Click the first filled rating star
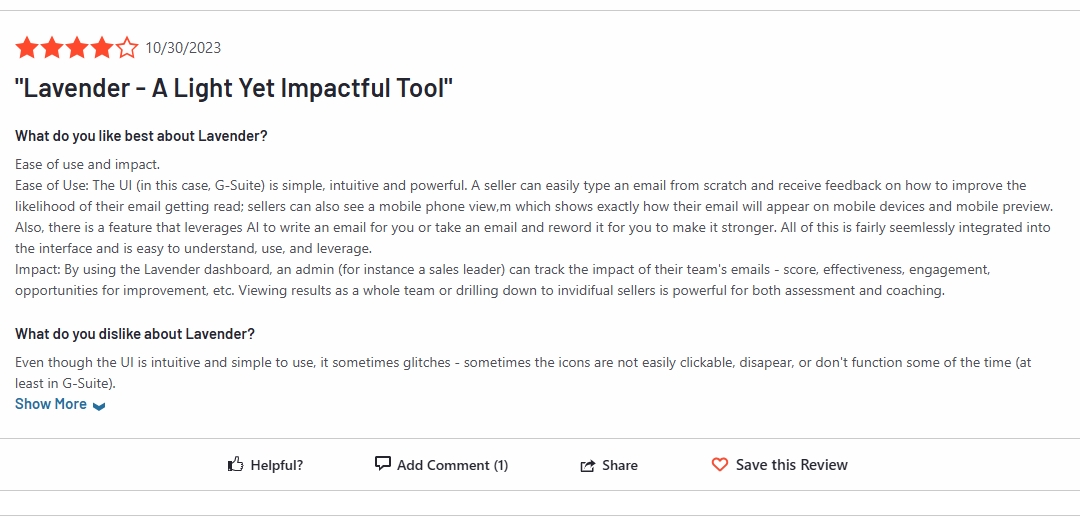This screenshot has height=517, width=1080. point(26,48)
